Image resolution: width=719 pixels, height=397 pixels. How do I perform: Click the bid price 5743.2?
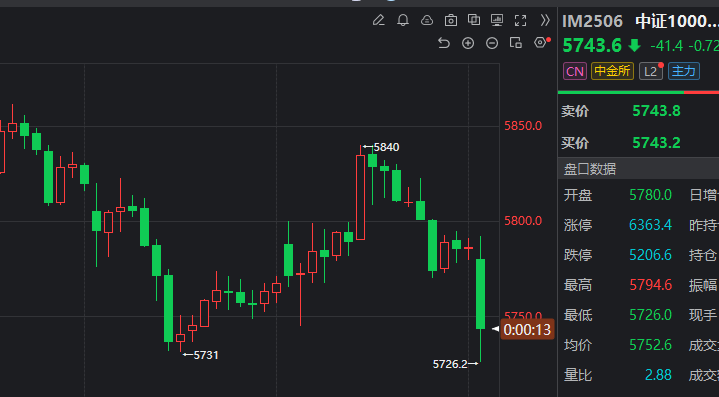pos(656,143)
